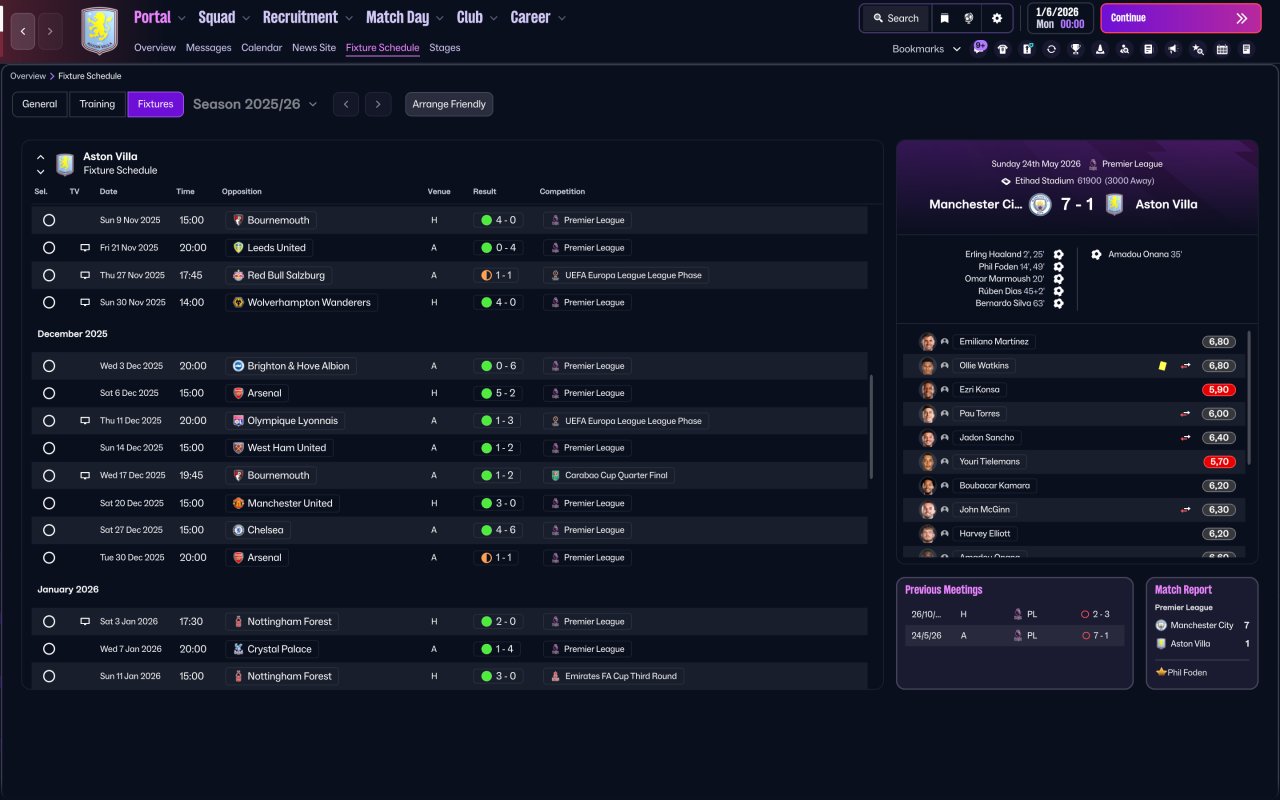The height and width of the screenshot is (800, 1280).
Task: Click the Search button
Action: [x=895, y=18]
